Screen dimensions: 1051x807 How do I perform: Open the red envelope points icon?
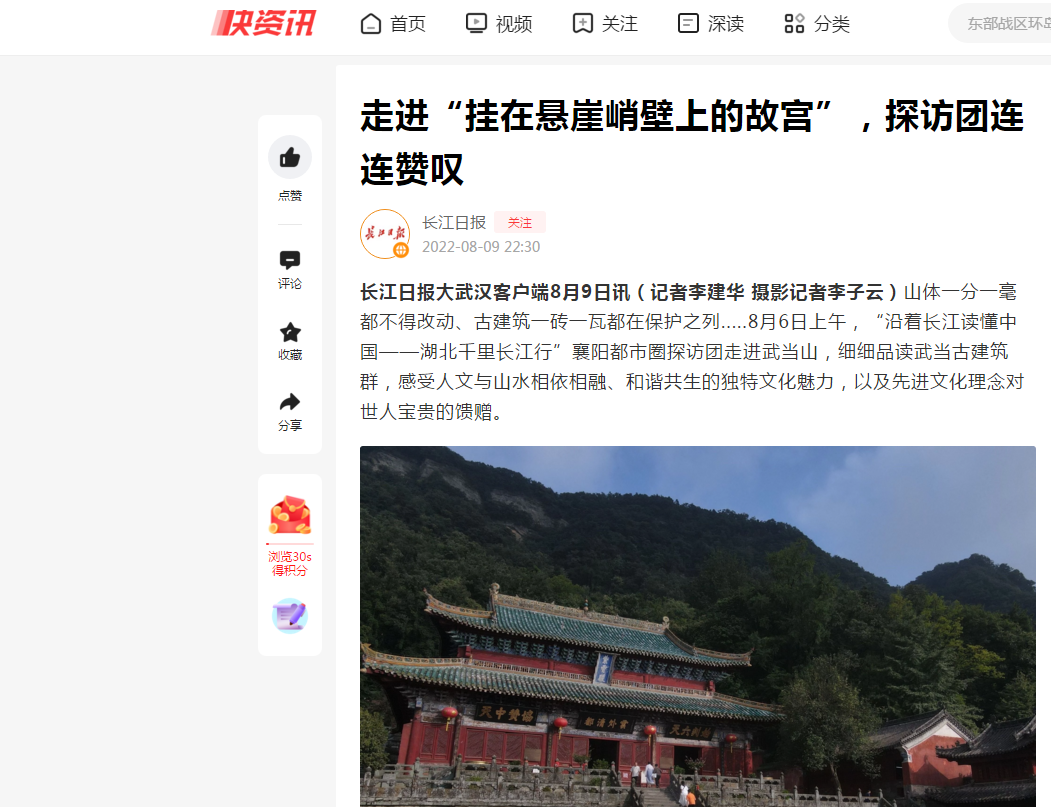[x=290, y=515]
